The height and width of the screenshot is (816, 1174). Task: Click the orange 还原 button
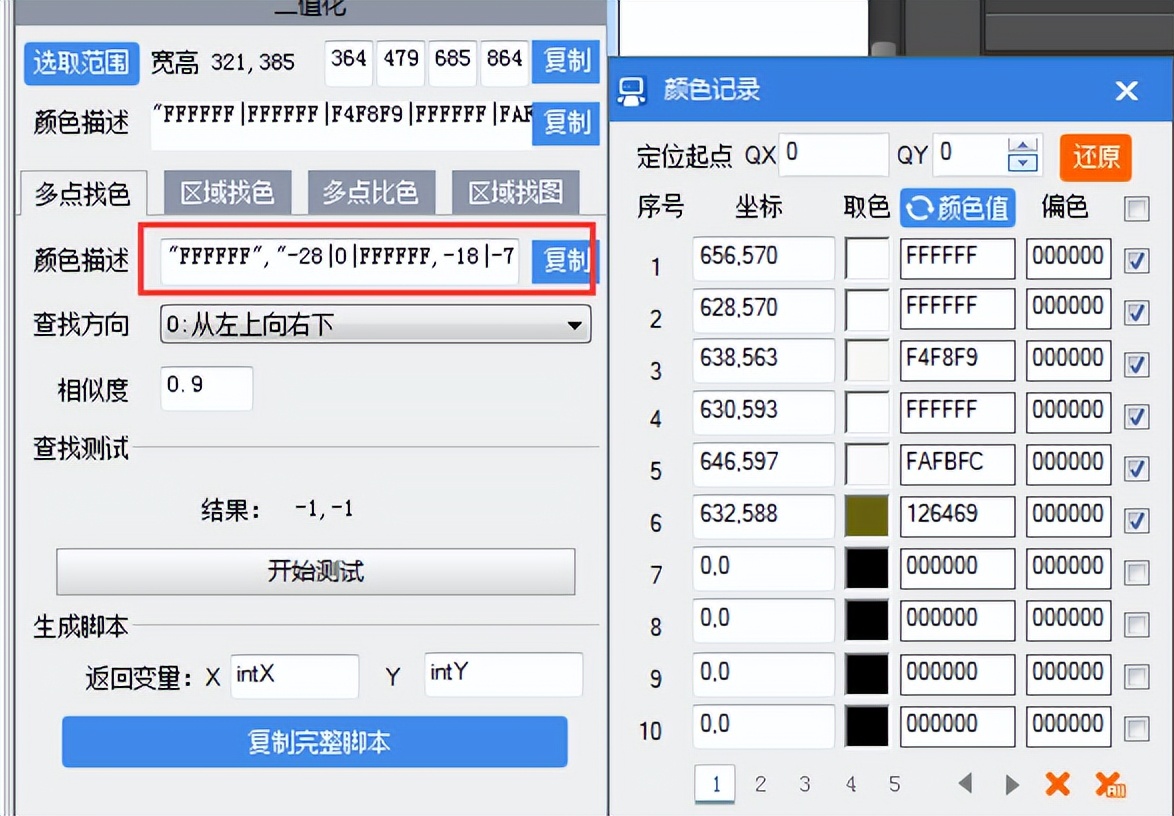[1095, 158]
